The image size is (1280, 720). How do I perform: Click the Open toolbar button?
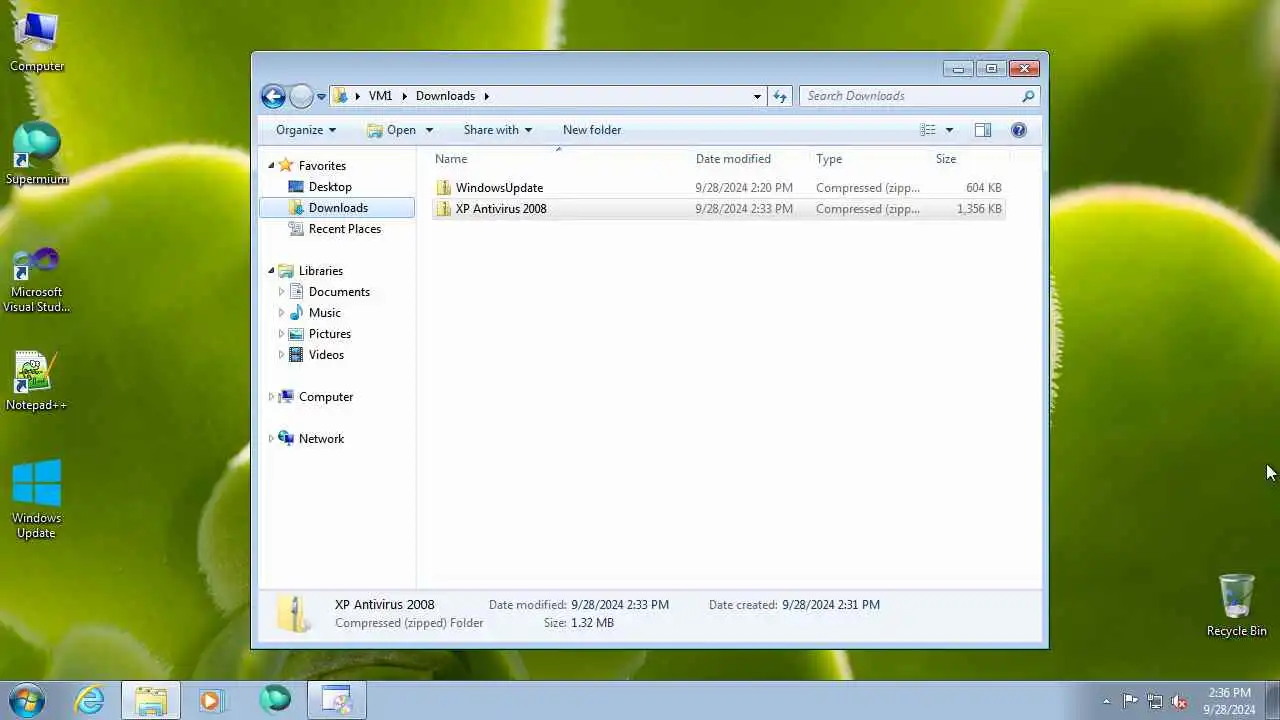click(x=391, y=130)
